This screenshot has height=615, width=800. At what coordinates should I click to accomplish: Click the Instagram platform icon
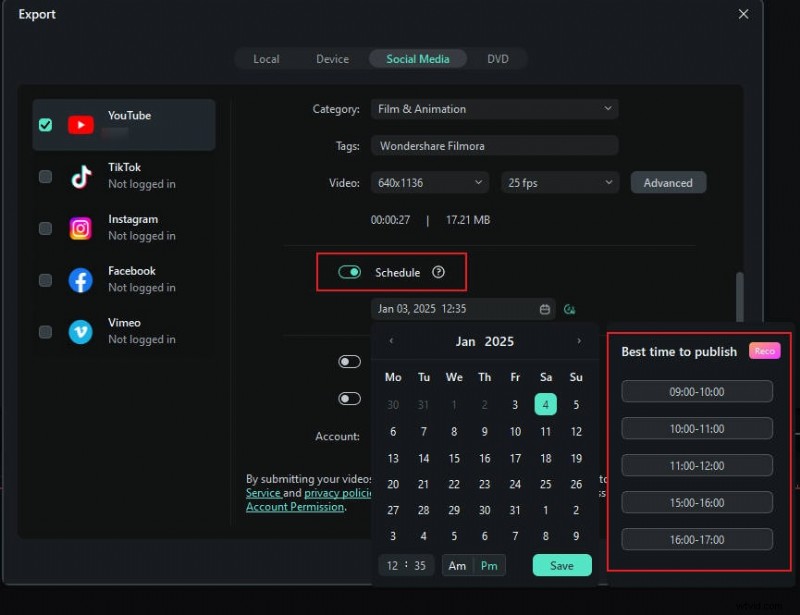click(x=80, y=227)
